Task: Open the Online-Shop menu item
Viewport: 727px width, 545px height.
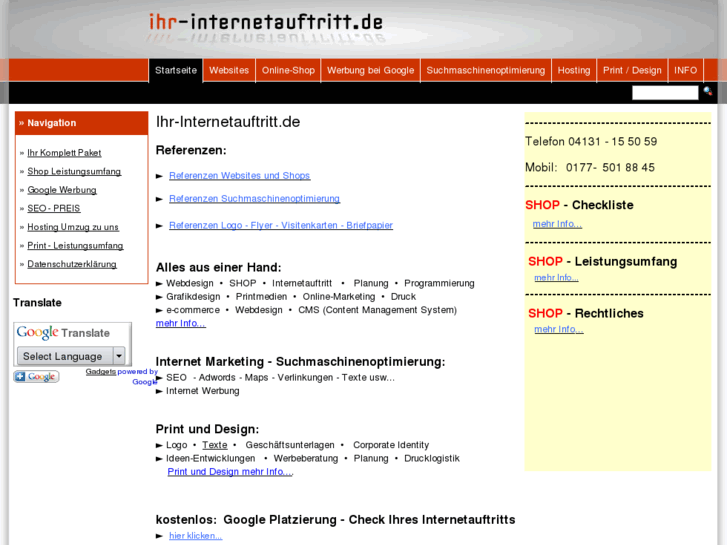Action: (288, 71)
